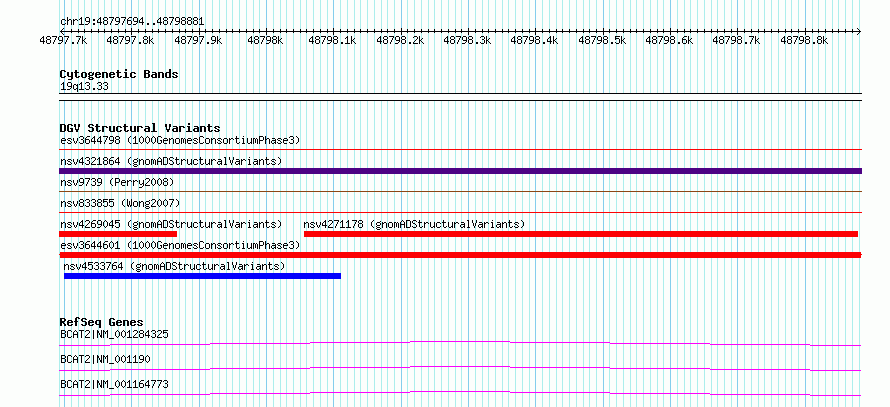Click the 48798.2k ruler tick label
This screenshot has width=890, height=407.
[x=400, y=40]
